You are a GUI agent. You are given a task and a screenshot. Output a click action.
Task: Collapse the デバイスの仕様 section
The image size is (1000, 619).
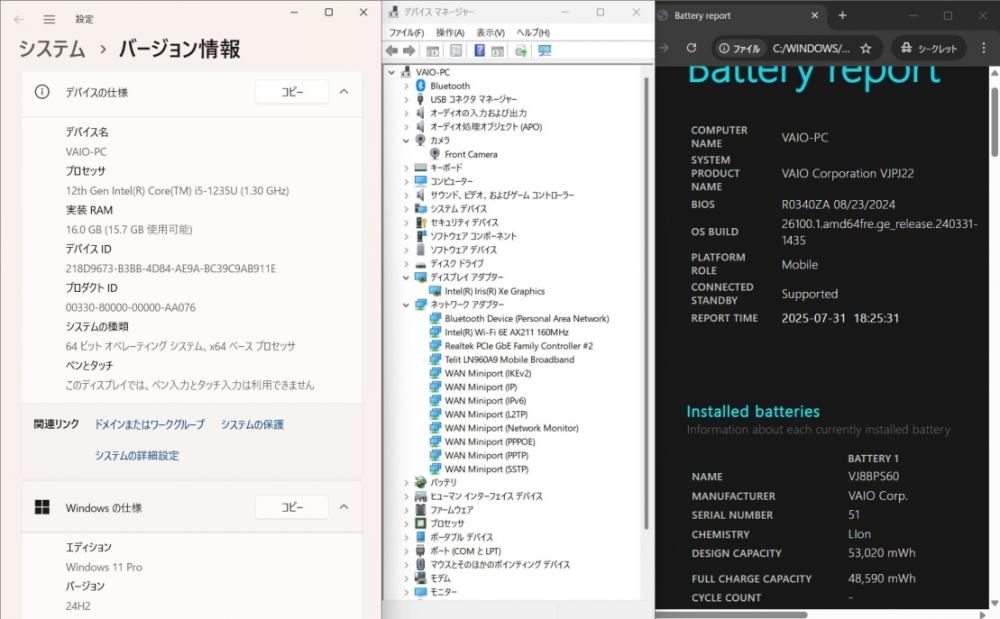point(344,92)
